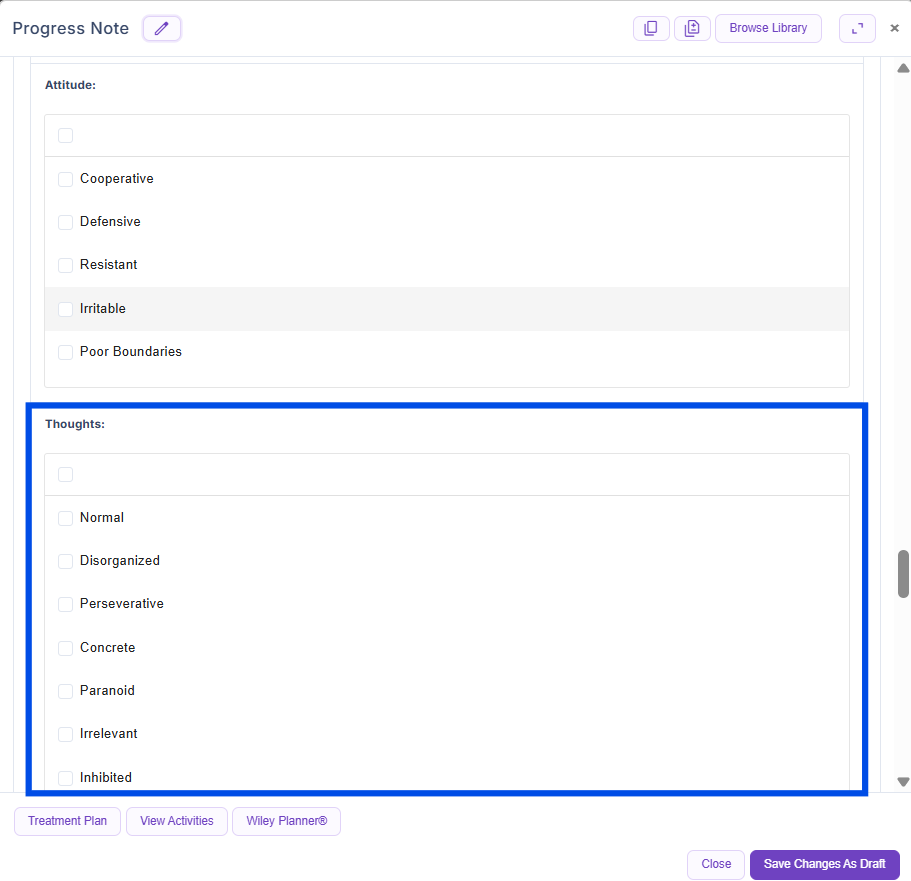Screen dimensions: 911x881
Task: Close the Progress Note dialog with X
Action: pos(895,29)
